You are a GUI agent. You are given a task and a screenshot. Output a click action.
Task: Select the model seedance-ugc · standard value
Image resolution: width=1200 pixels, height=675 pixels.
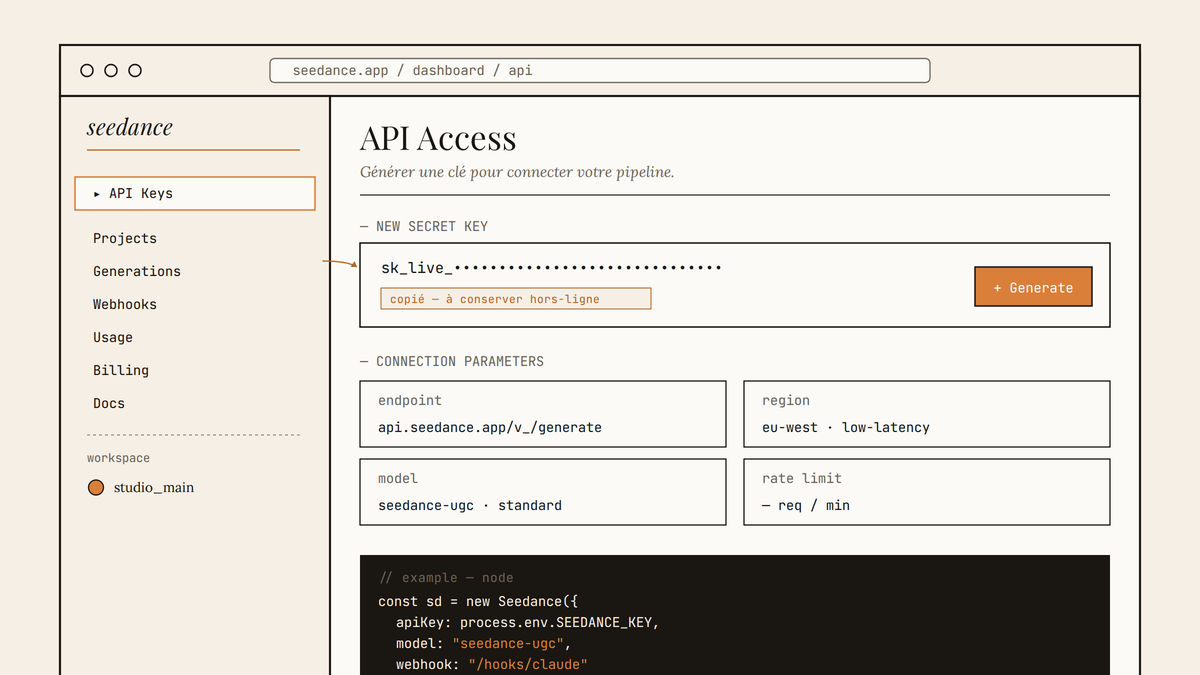tap(470, 505)
